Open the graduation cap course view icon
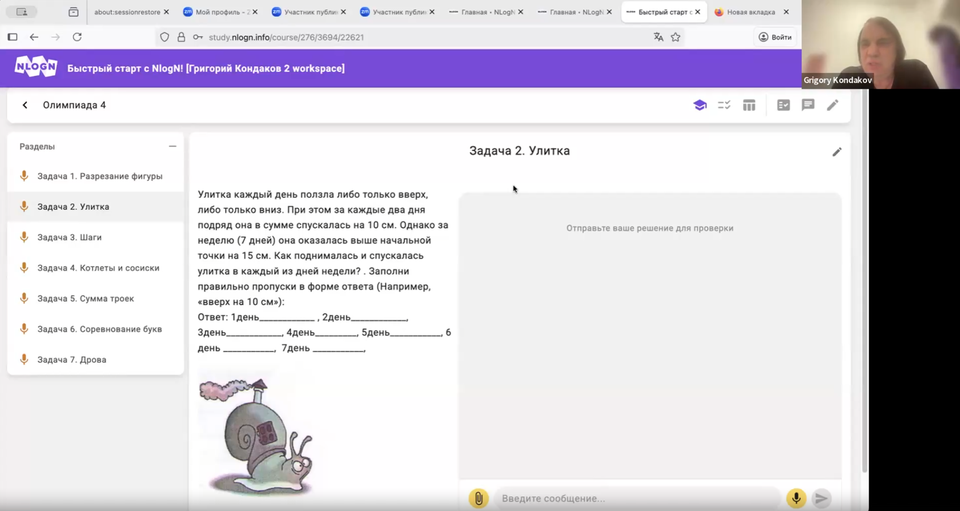 coord(700,105)
